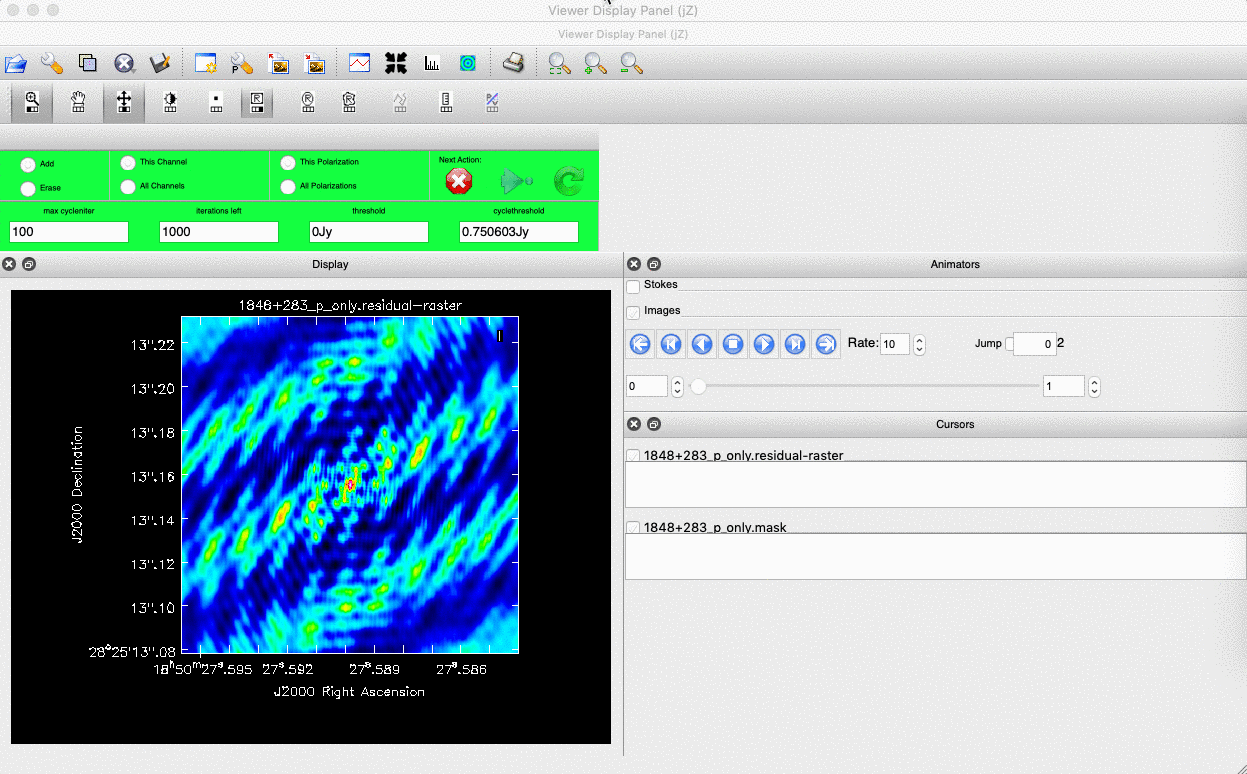Viewport: 1247px width, 774px height.
Task: Click the green circular continue arrow
Action: coord(569,181)
